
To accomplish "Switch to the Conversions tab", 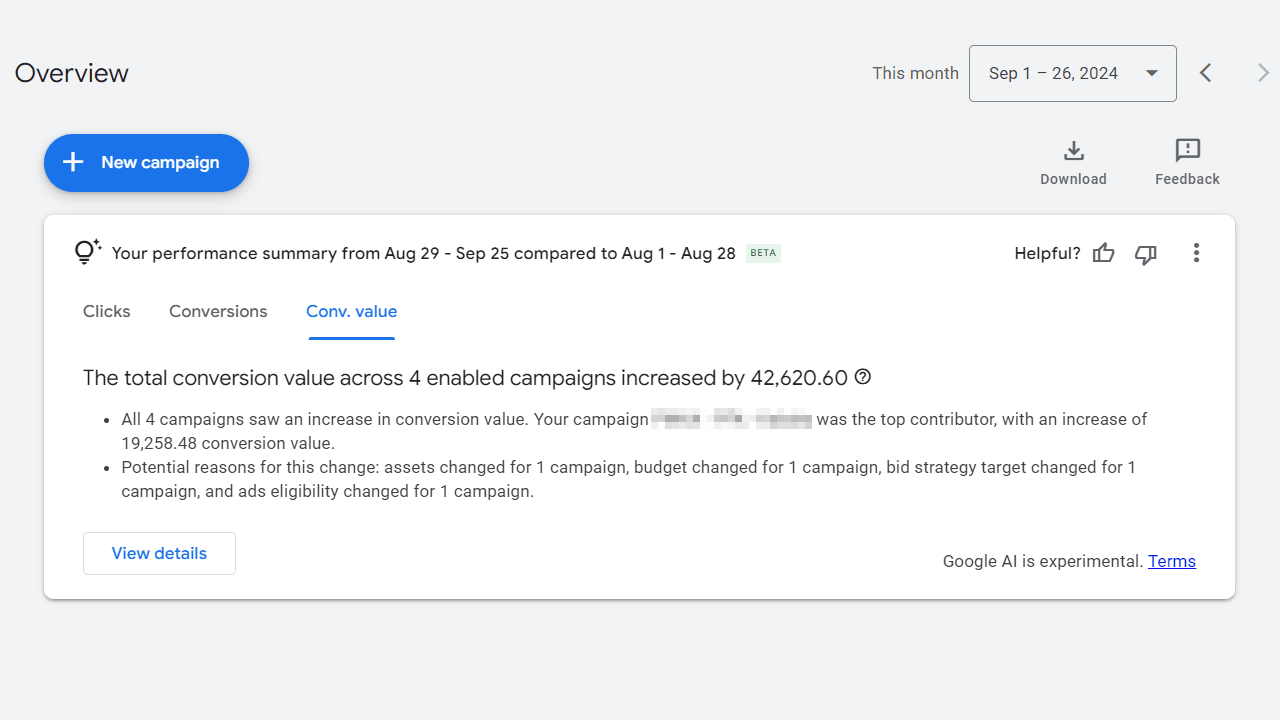I will 218,311.
